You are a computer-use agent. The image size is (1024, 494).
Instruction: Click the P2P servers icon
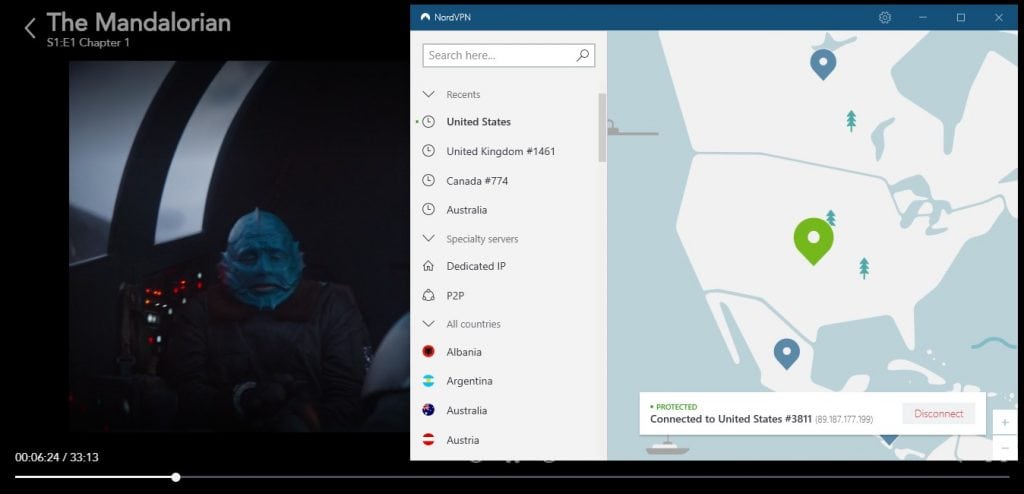(x=428, y=295)
